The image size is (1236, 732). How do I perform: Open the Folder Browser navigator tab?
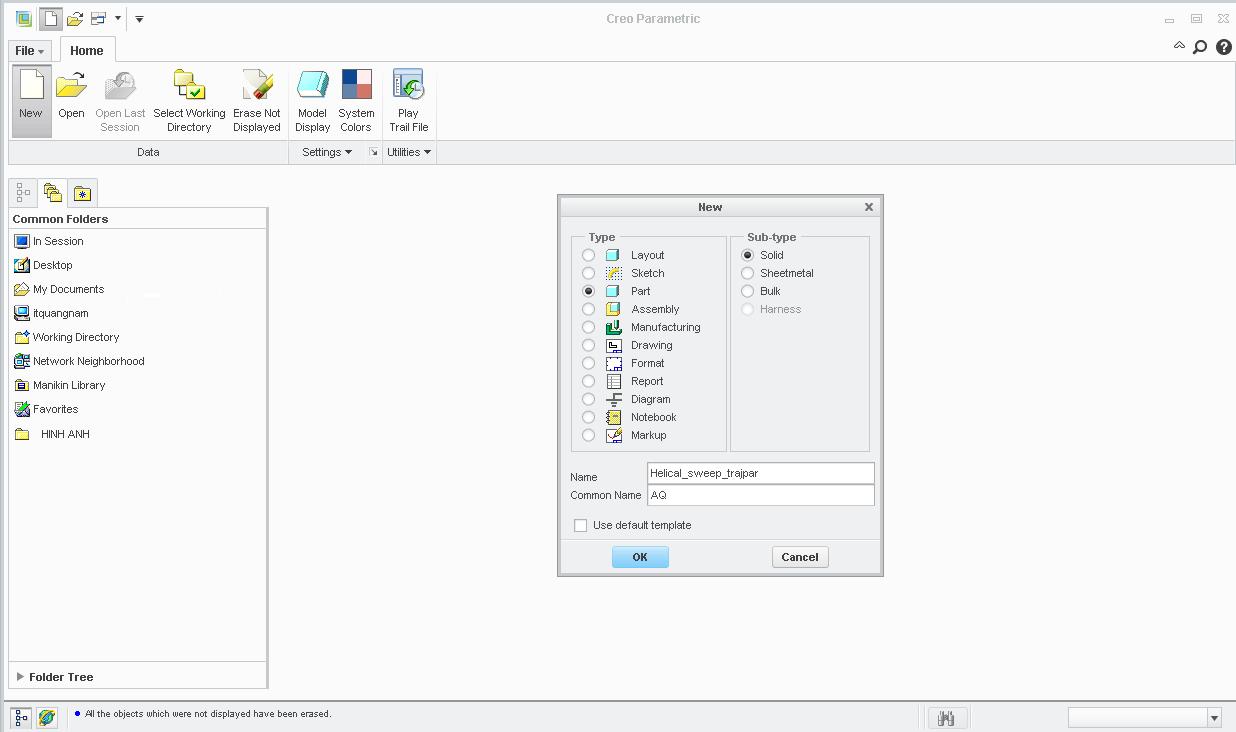(x=52, y=193)
